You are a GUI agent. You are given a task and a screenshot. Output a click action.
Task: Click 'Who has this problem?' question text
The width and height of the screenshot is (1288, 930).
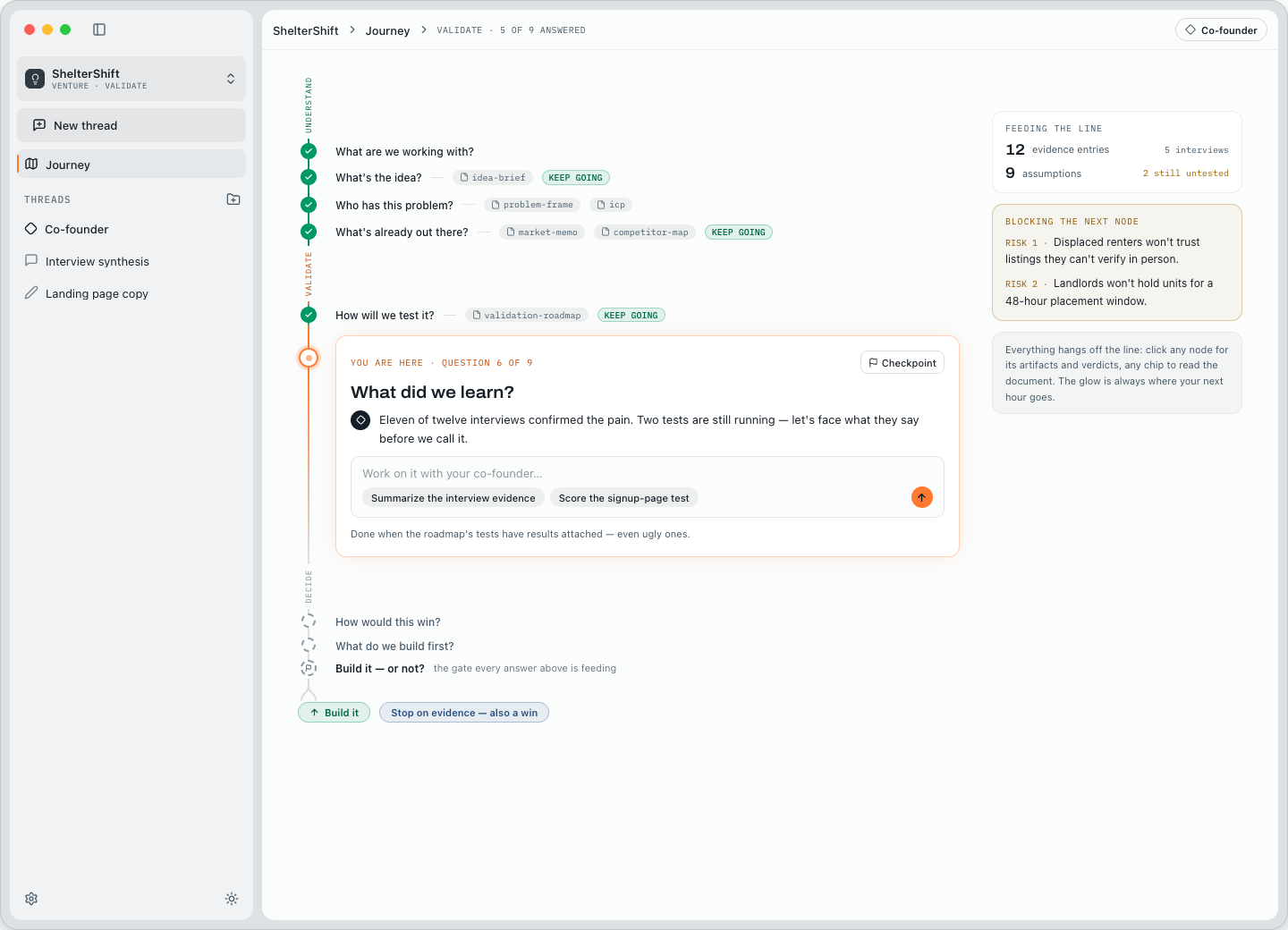tap(394, 205)
